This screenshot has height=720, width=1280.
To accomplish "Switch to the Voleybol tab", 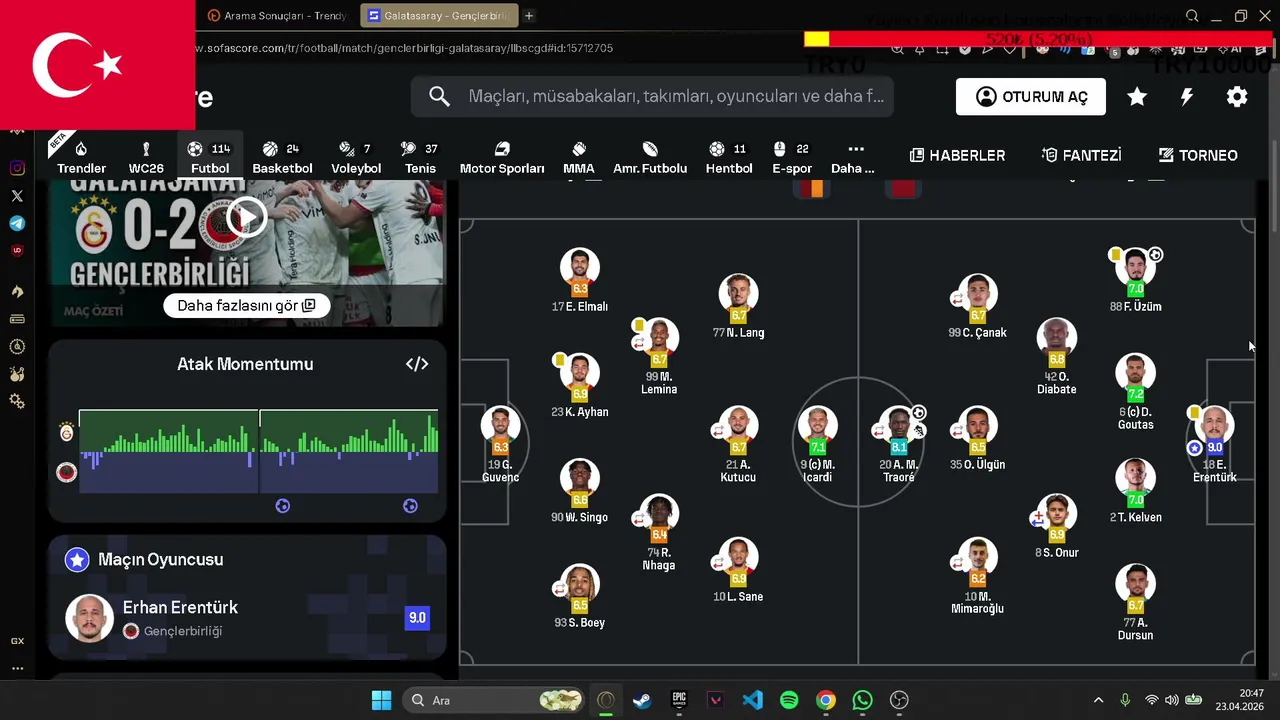I will [356, 157].
